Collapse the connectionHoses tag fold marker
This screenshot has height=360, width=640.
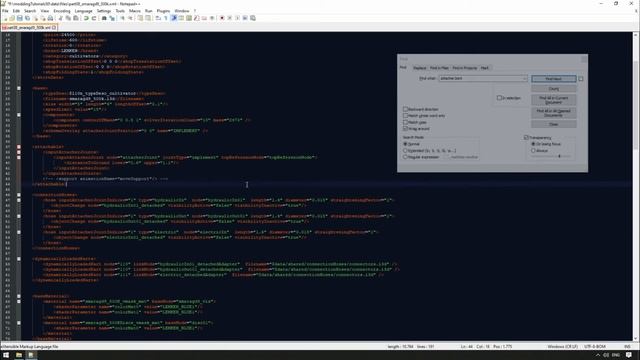click(x=19, y=195)
